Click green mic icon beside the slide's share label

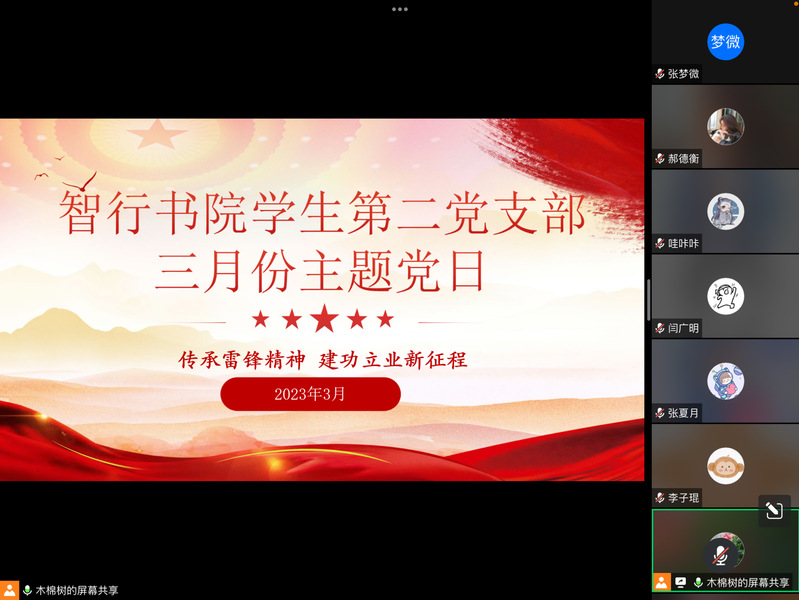(28, 590)
